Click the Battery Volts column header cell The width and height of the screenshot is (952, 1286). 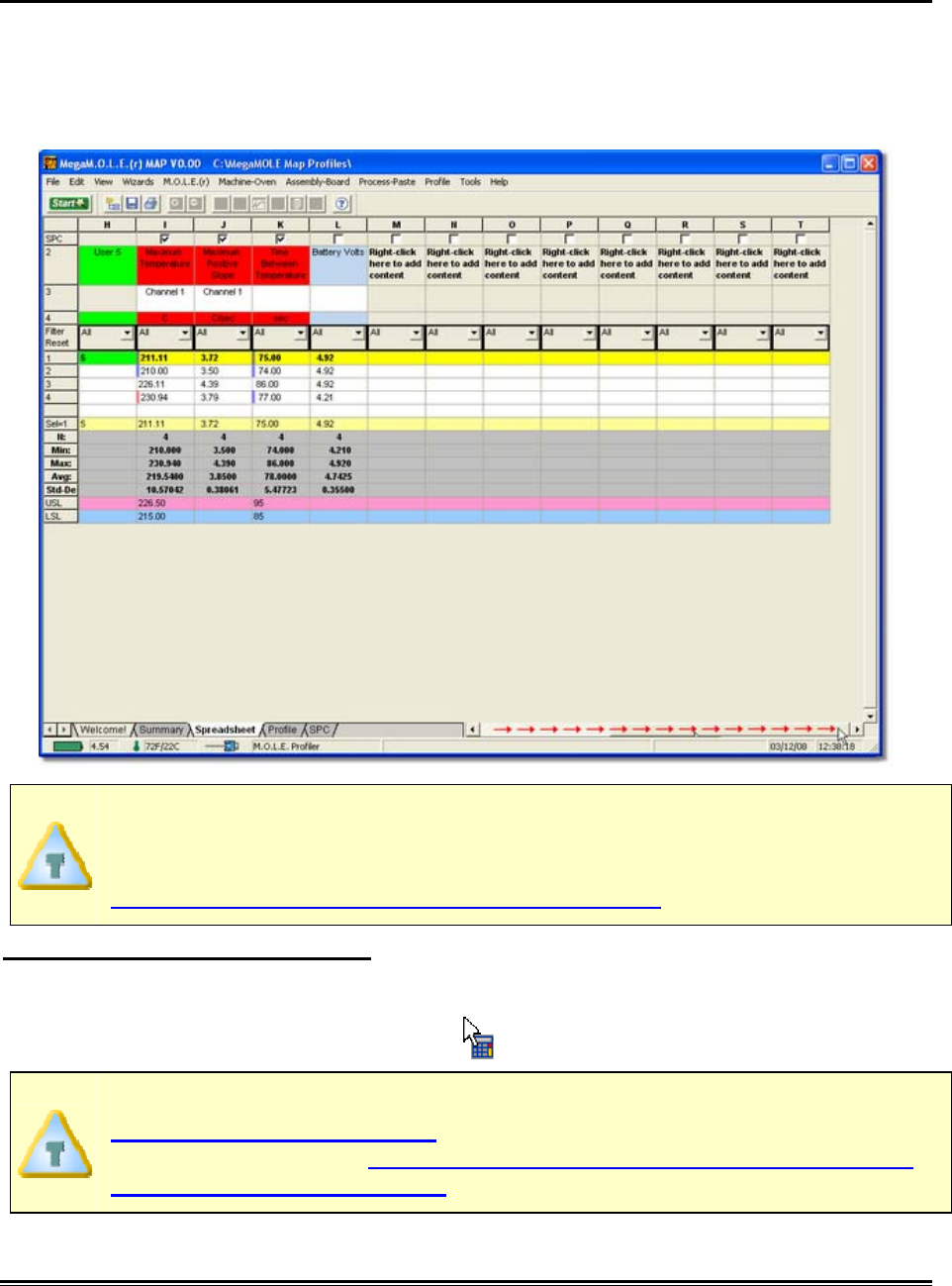click(x=338, y=265)
